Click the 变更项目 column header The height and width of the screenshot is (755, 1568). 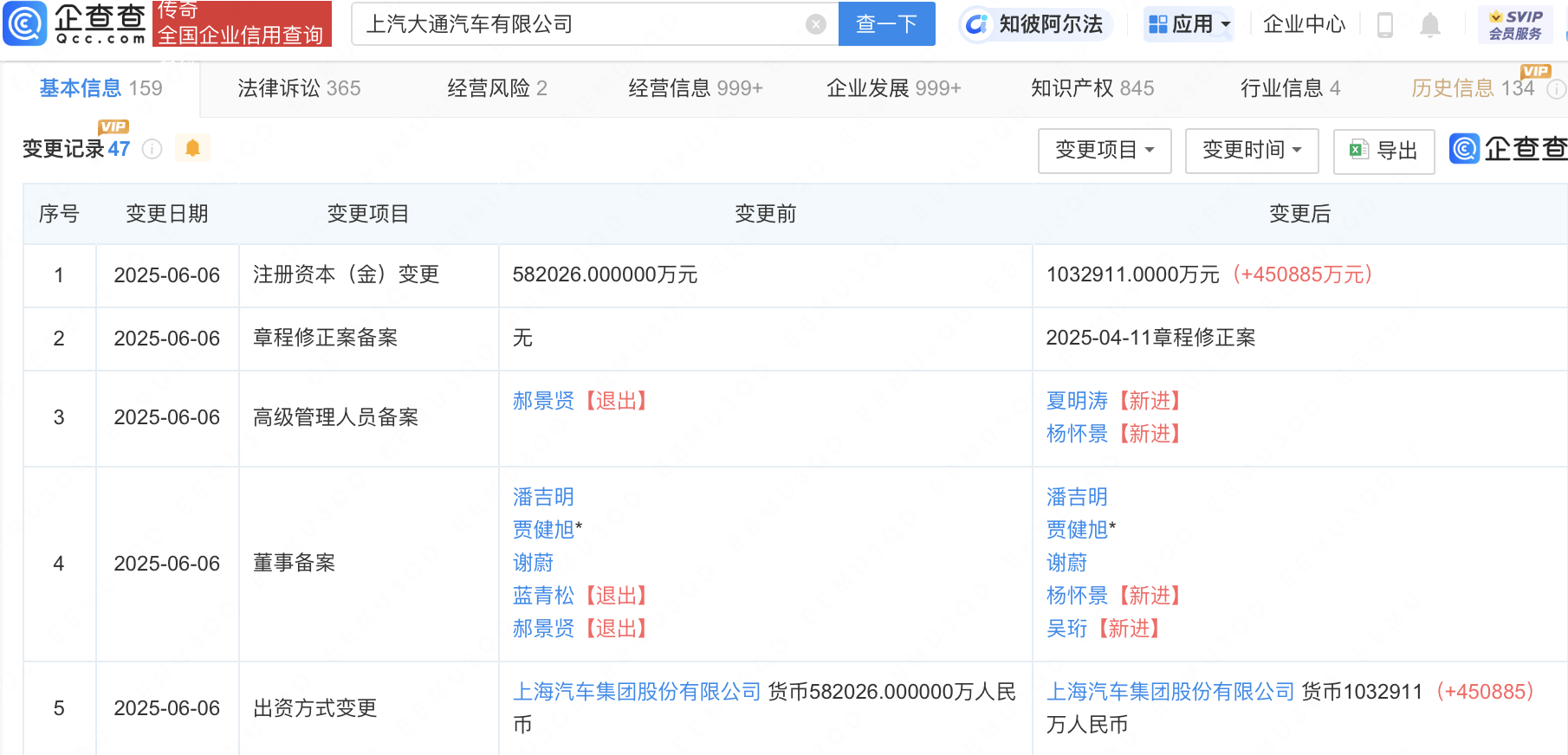(368, 214)
